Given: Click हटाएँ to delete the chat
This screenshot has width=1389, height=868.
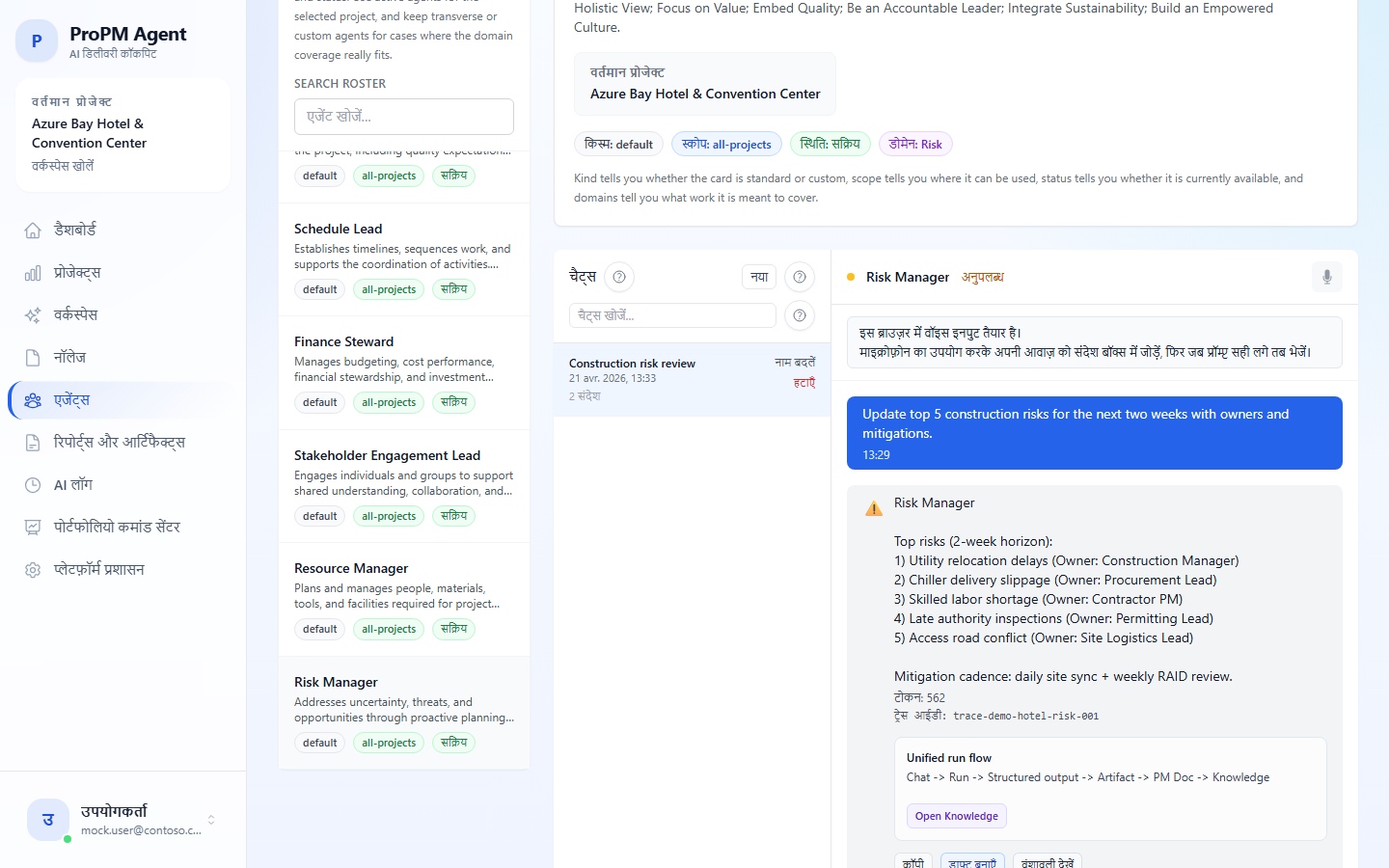Looking at the screenshot, I should [803, 383].
